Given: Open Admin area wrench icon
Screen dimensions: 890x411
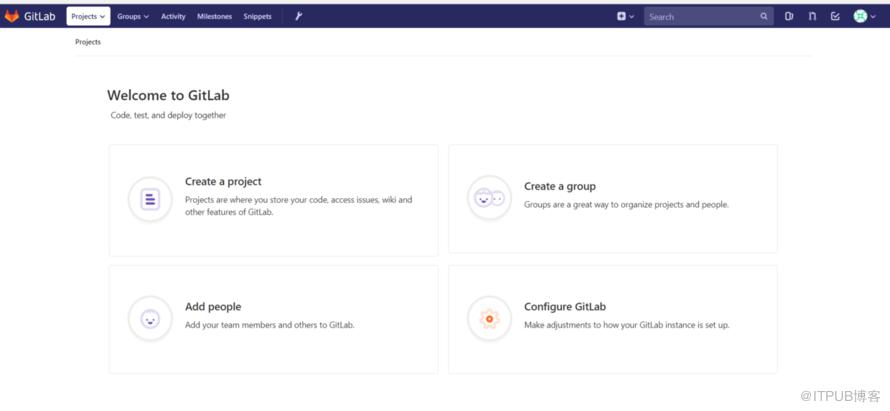Looking at the screenshot, I should [x=299, y=16].
